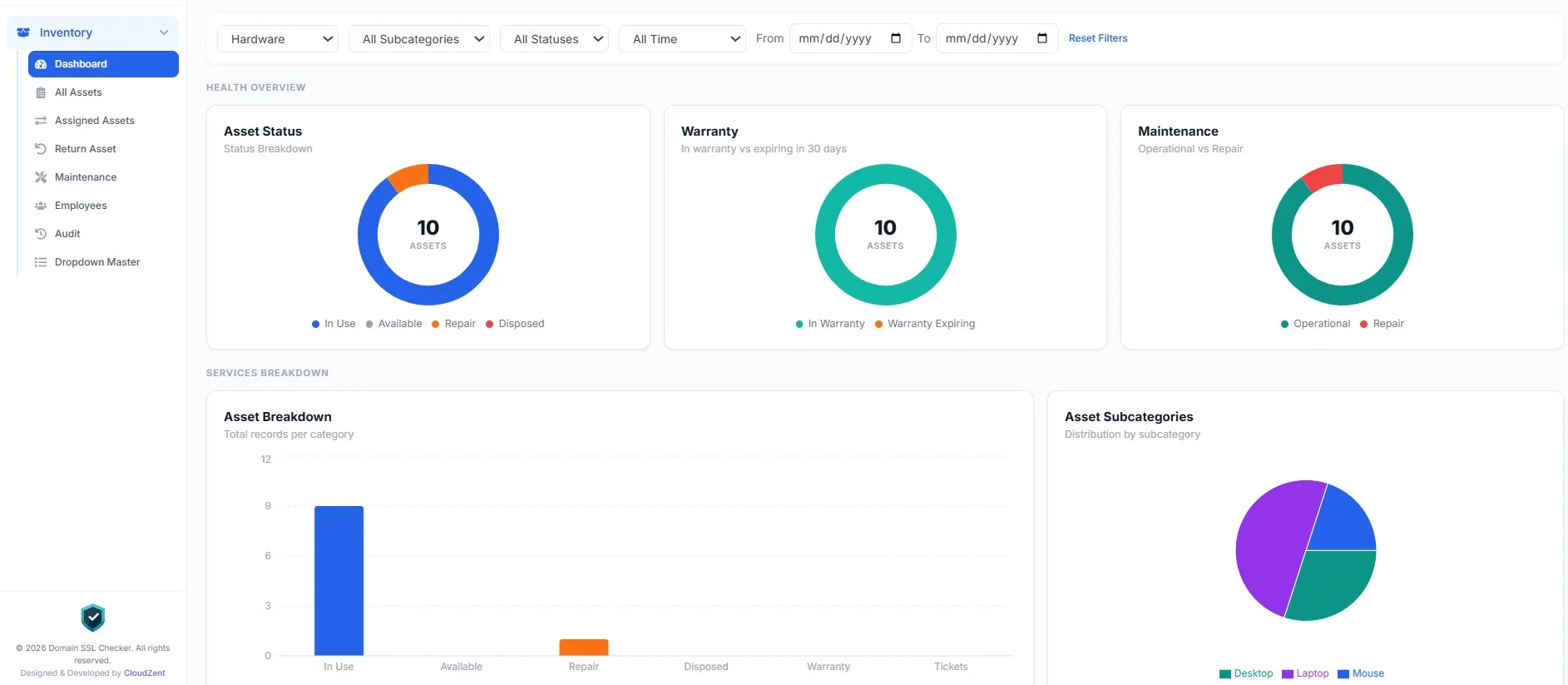Click the SERVICES BREAKDOWN heading
The image size is (1568, 685).
coord(267,373)
